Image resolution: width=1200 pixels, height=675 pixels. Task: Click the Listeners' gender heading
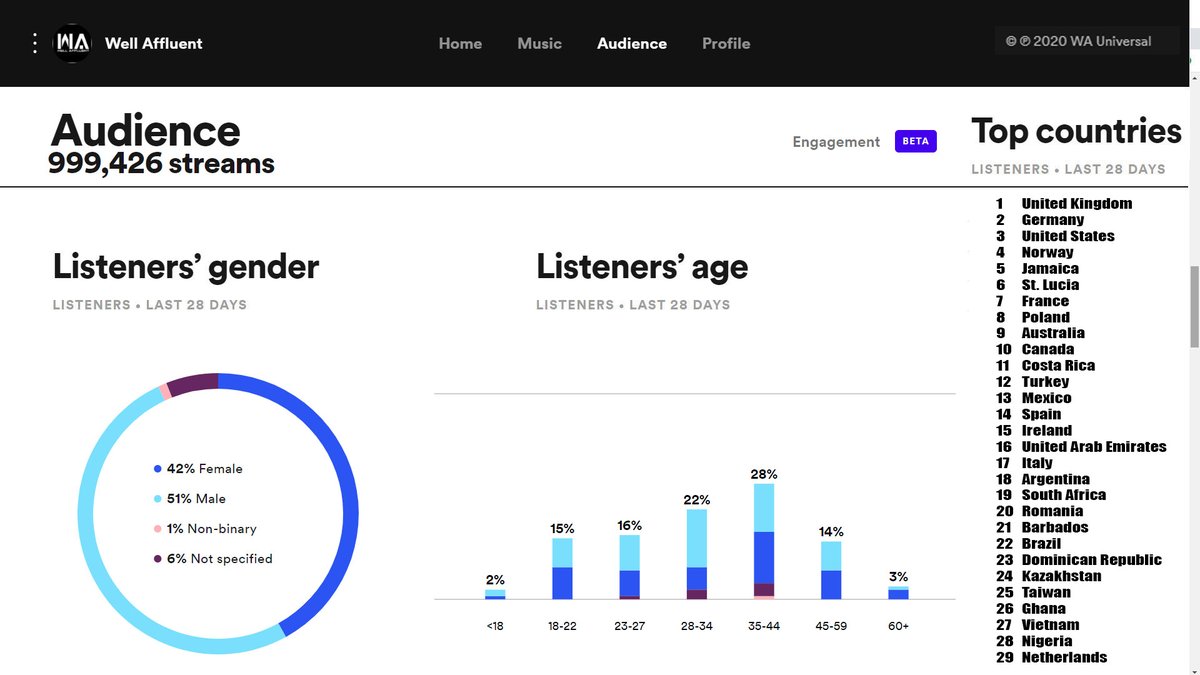[x=186, y=267]
